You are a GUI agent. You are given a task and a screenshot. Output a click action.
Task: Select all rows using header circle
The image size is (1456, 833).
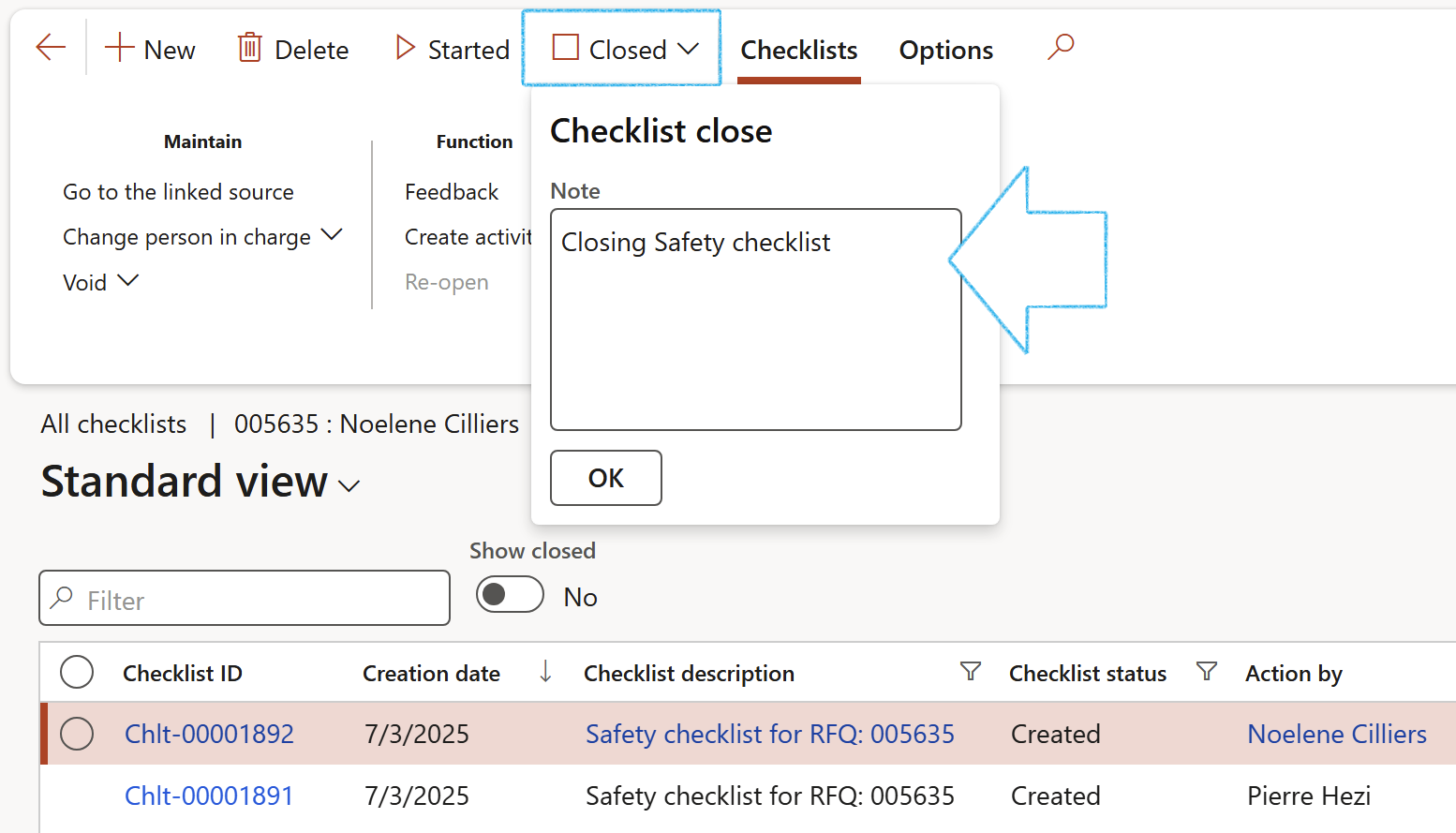point(77,672)
